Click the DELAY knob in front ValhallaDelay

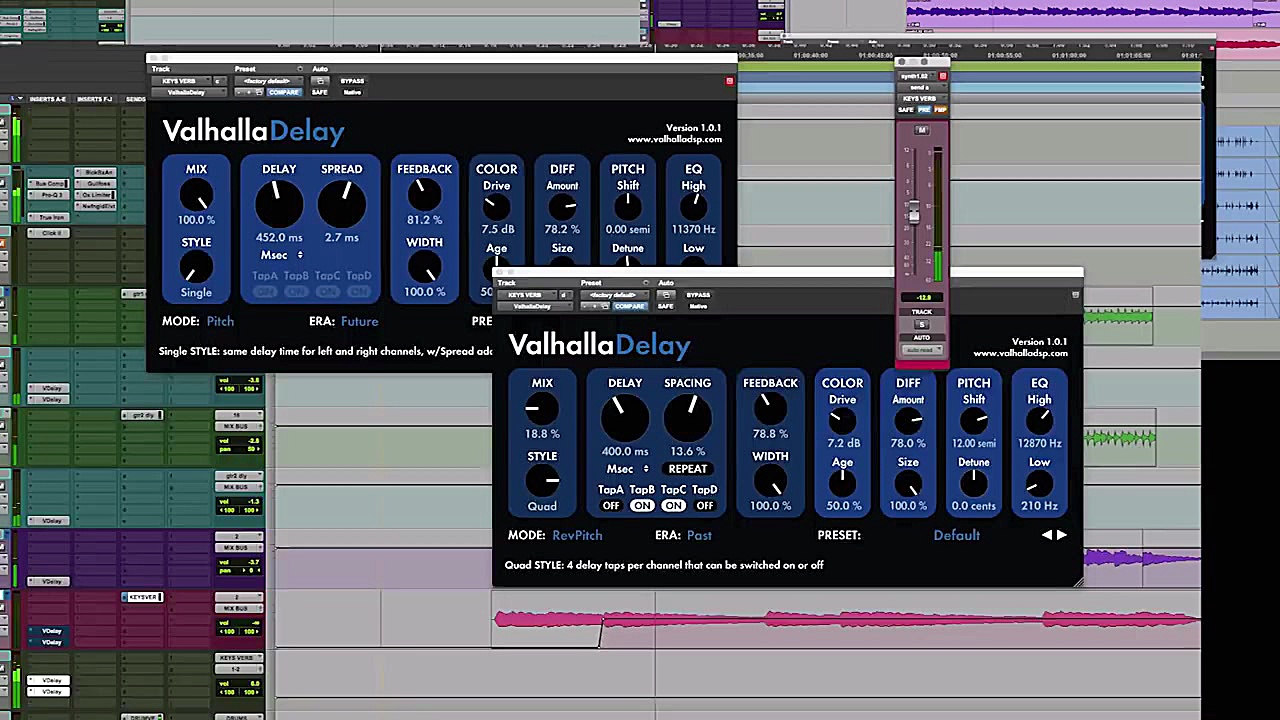[x=624, y=418]
